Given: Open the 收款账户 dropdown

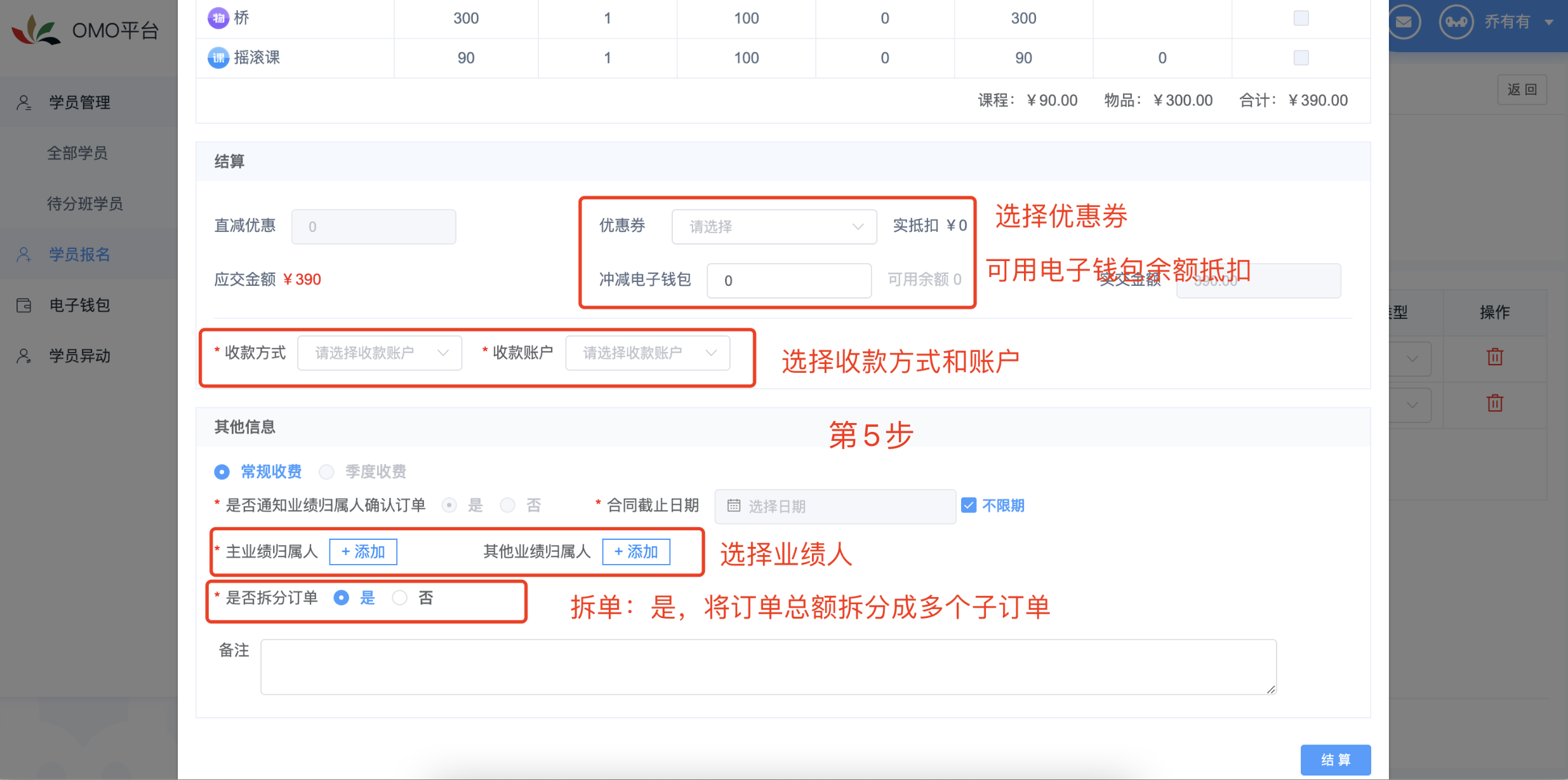Looking at the screenshot, I should coord(648,353).
